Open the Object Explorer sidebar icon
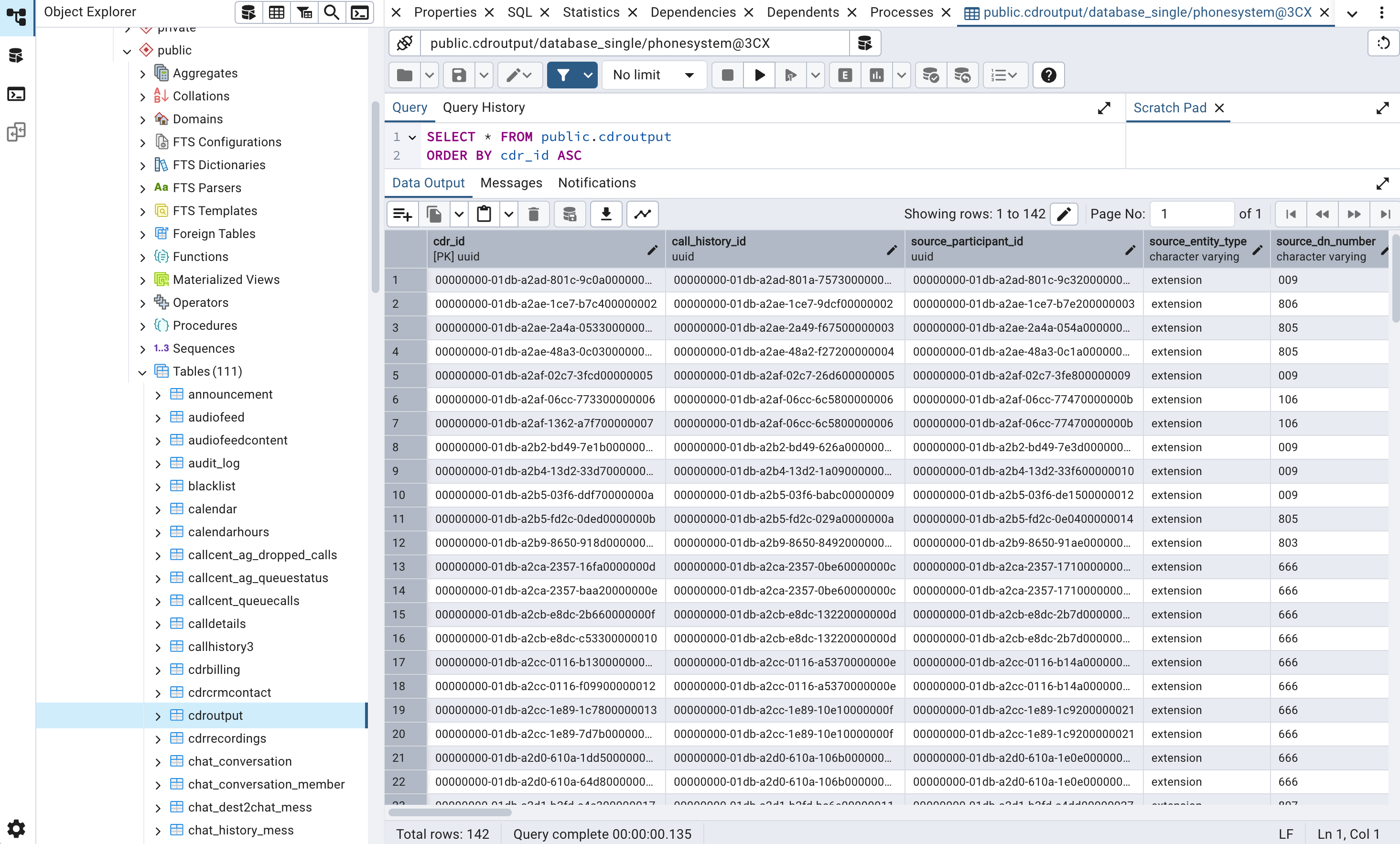The width and height of the screenshot is (1400, 844). coord(16,17)
